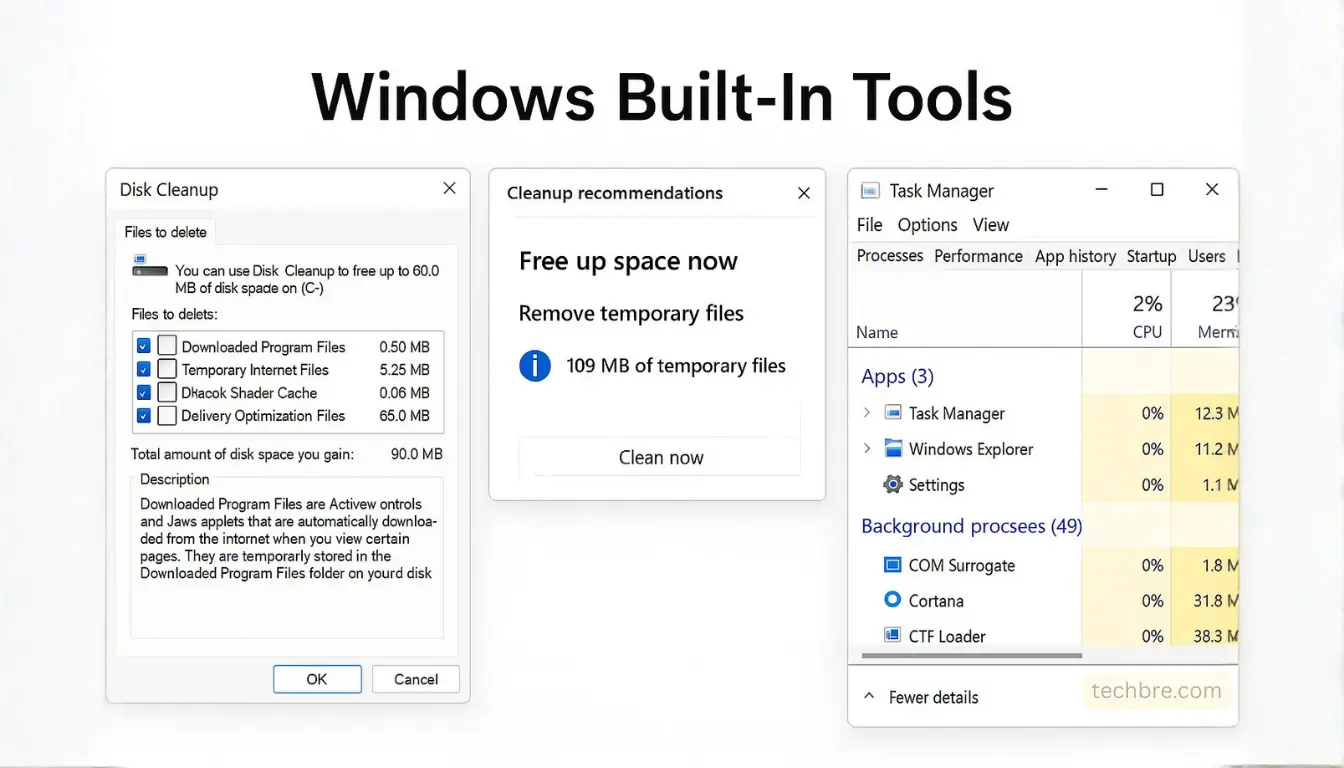The image size is (1344, 768).
Task: Click the blue info icon next to temporary files
Action: tap(535, 365)
